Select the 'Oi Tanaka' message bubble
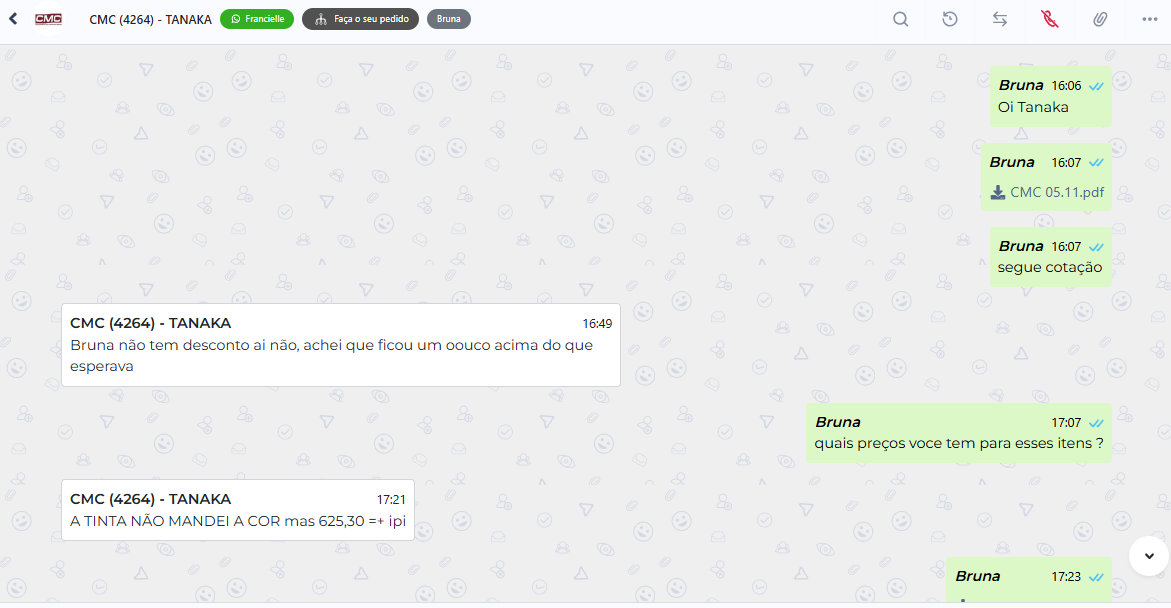 tap(1050, 96)
